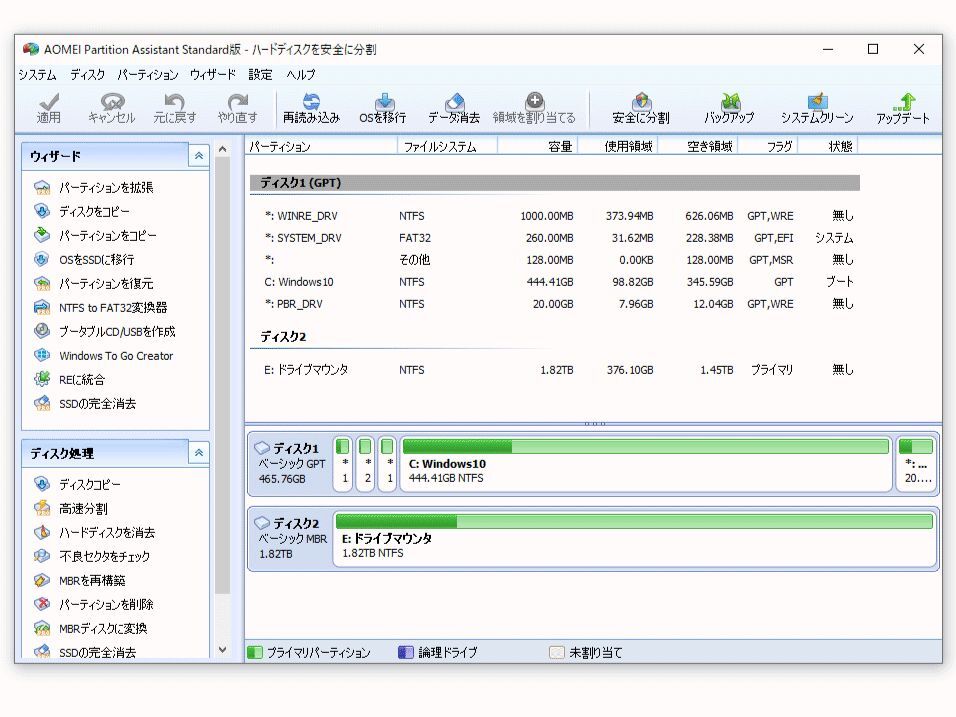This screenshot has height=717, width=956.
Task: Select the E: ドライブマウンタ list row
Action: click(555, 369)
